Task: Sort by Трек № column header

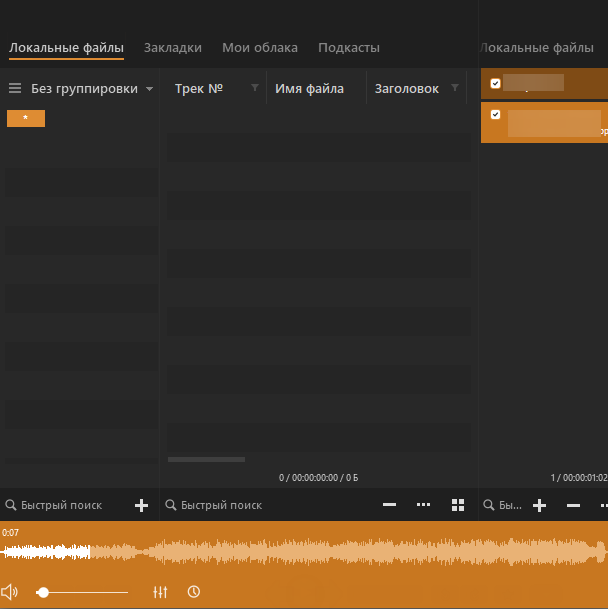Action: point(199,89)
